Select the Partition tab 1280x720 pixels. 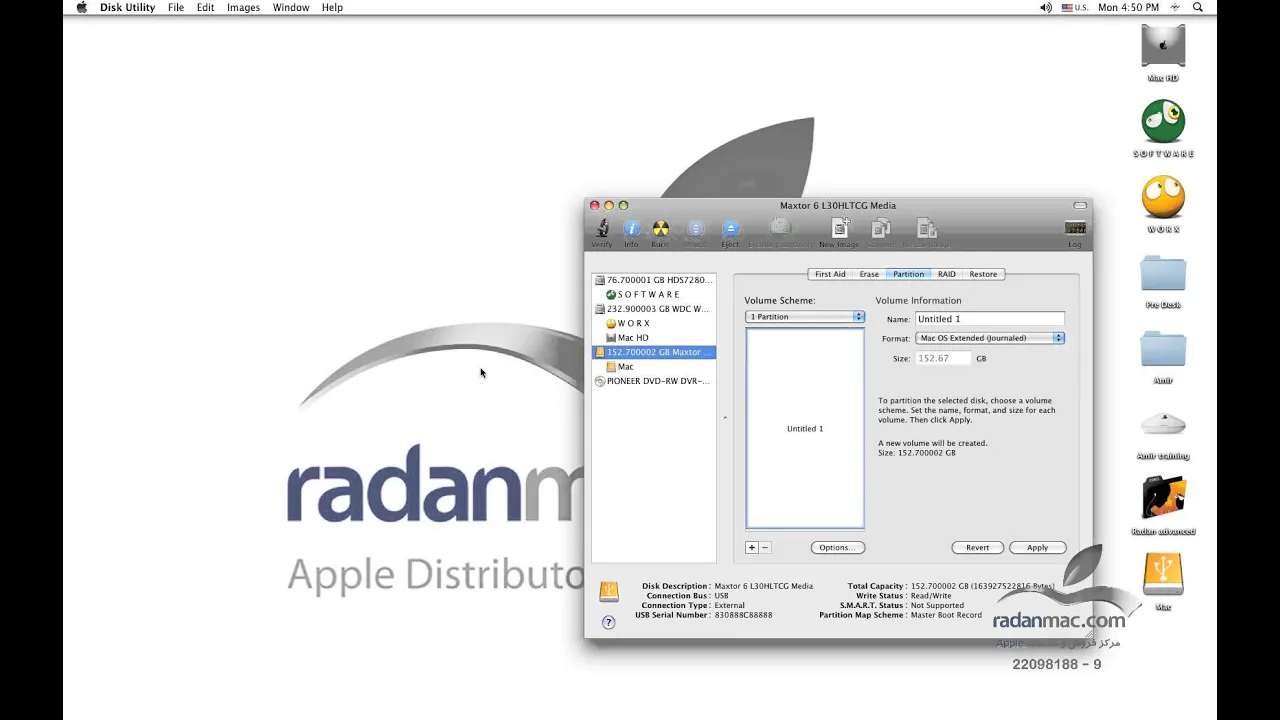click(908, 274)
